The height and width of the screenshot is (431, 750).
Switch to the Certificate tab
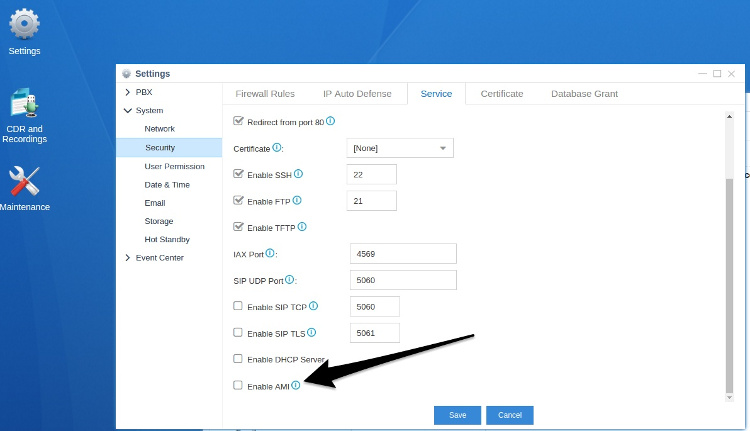click(502, 94)
